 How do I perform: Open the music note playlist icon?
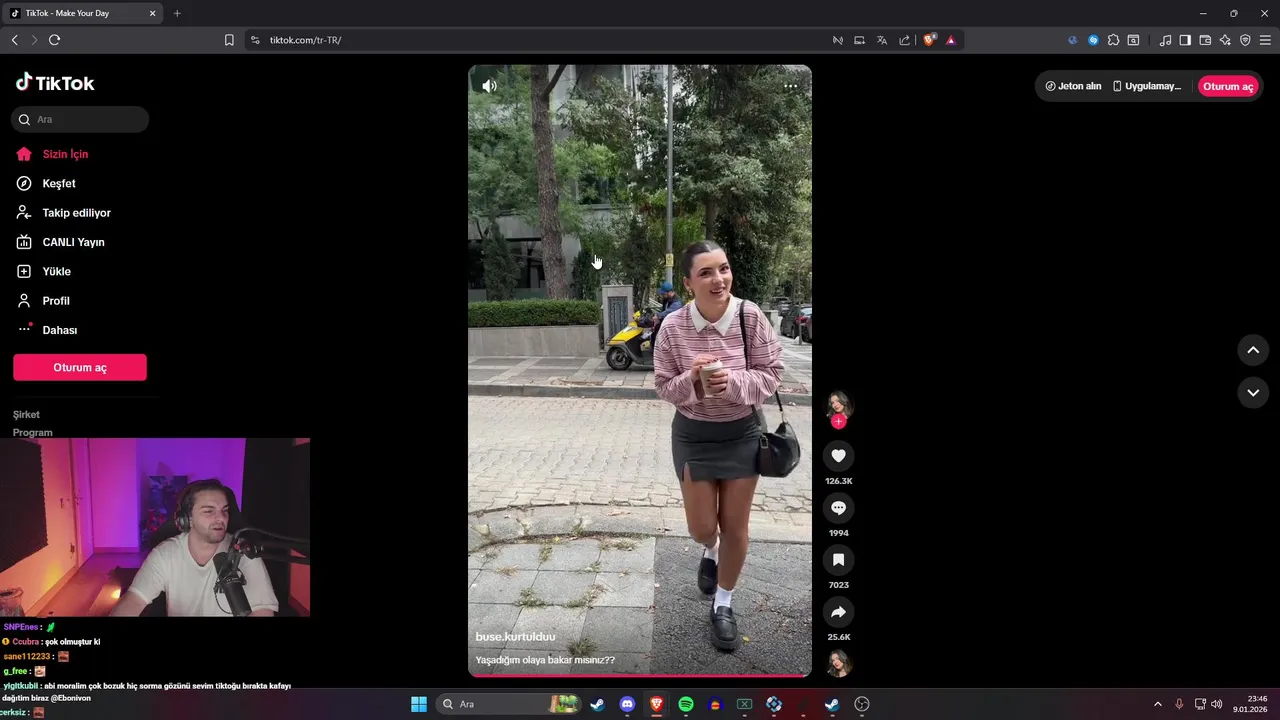pos(1165,40)
